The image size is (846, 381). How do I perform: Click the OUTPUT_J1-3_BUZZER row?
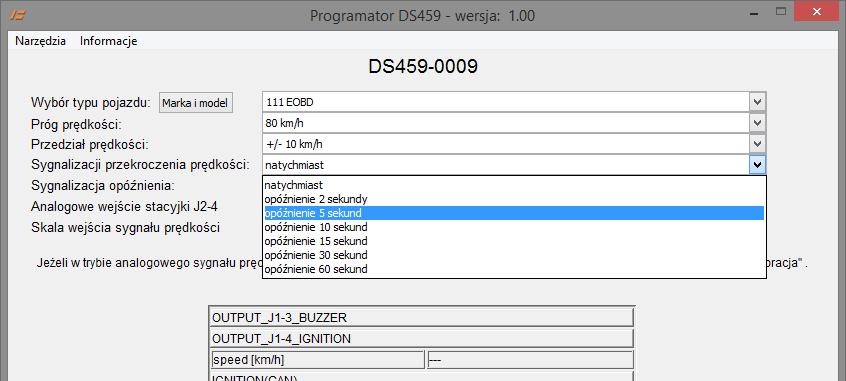click(421, 318)
